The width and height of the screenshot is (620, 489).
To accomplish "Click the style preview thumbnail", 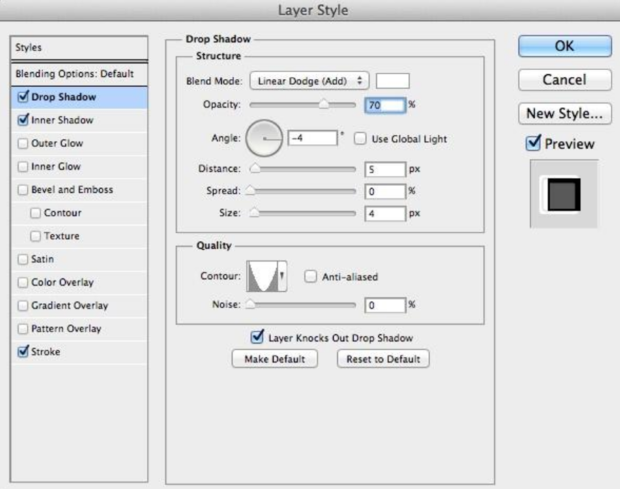I will point(564,194).
